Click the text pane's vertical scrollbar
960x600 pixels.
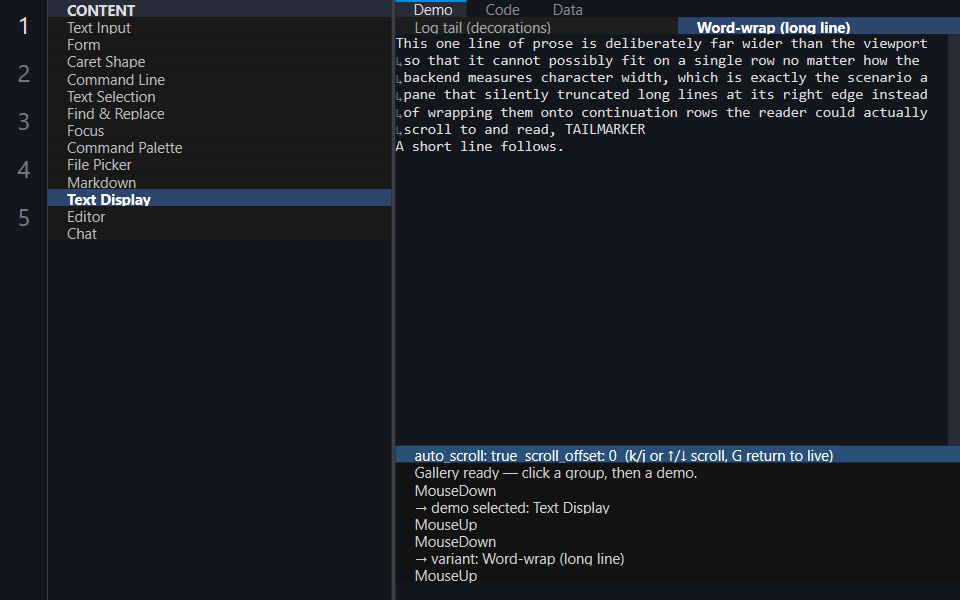pyautogui.click(x=953, y=239)
